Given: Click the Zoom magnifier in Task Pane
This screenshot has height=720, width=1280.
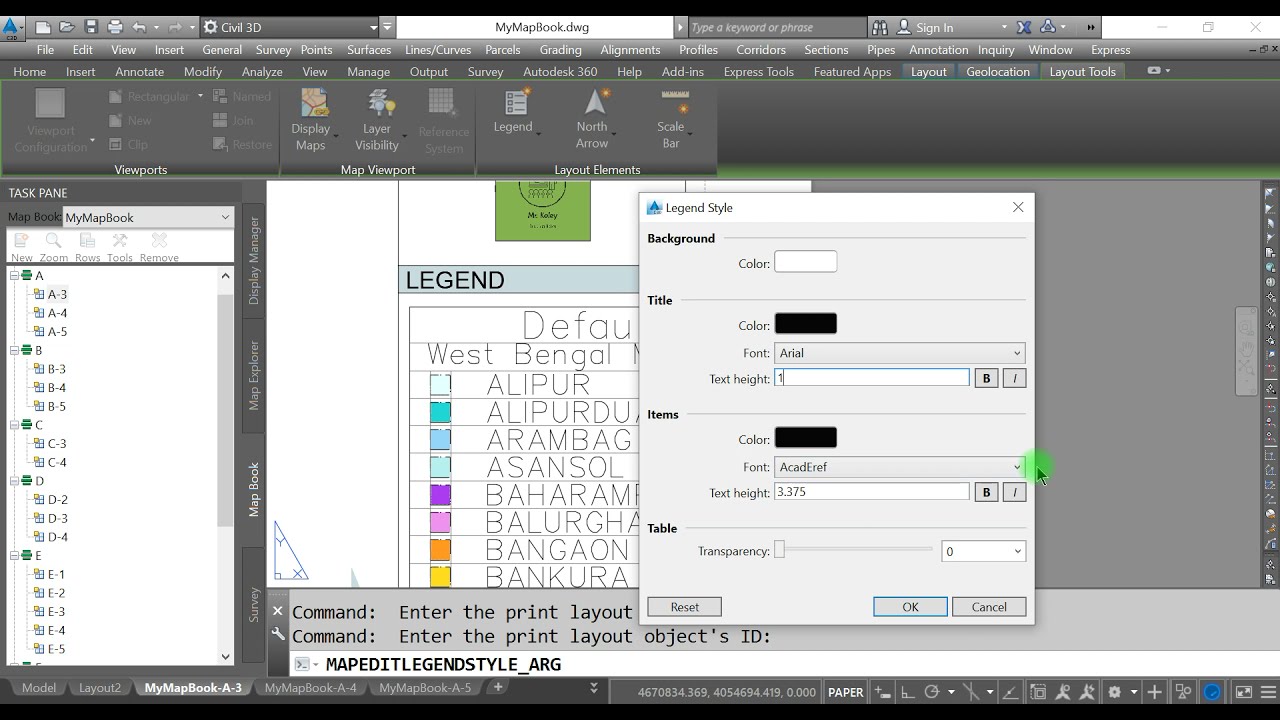Looking at the screenshot, I should (54, 246).
